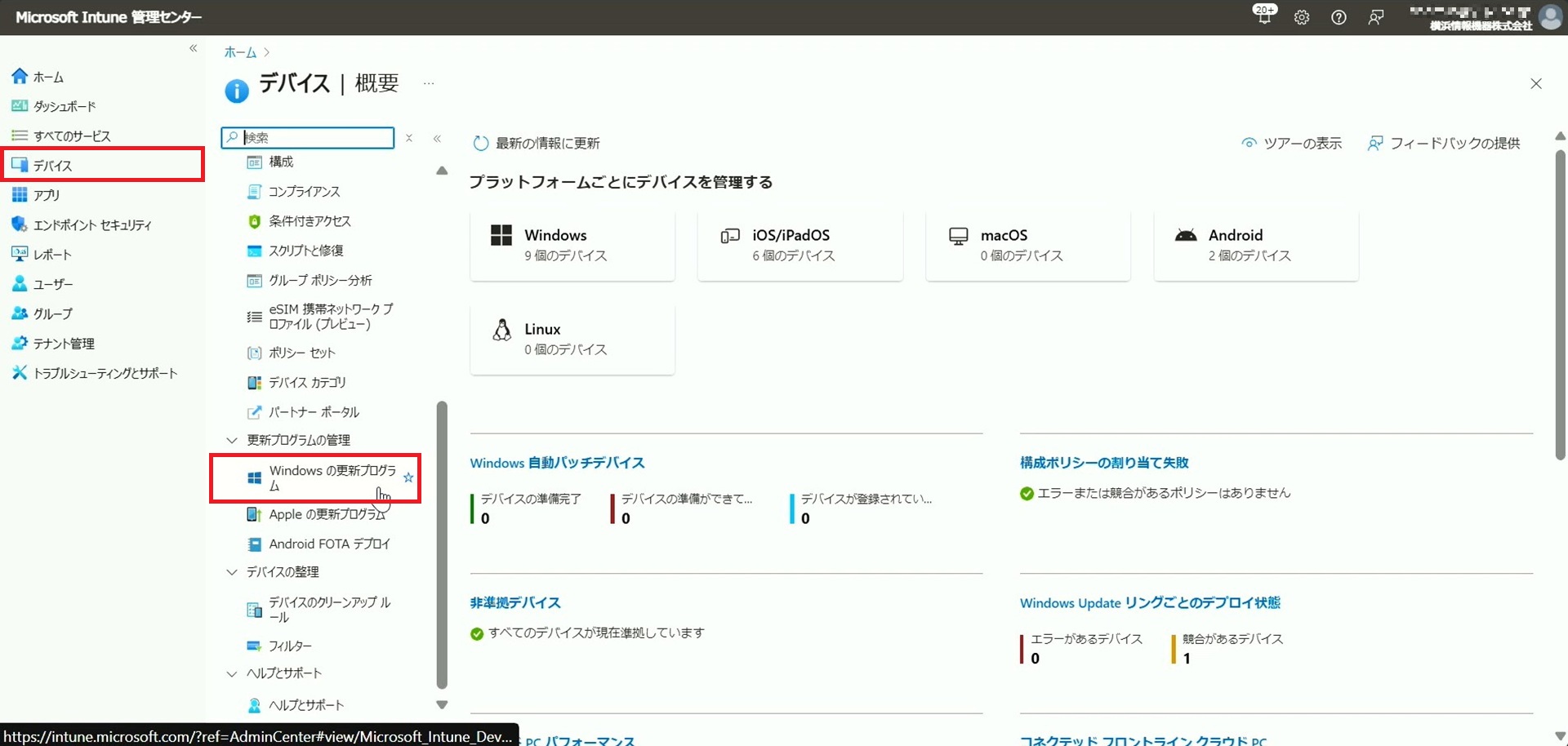Click the 構成ポリシーの割り当て失敗 link
The image size is (1568, 746).
click(1103, 463)
